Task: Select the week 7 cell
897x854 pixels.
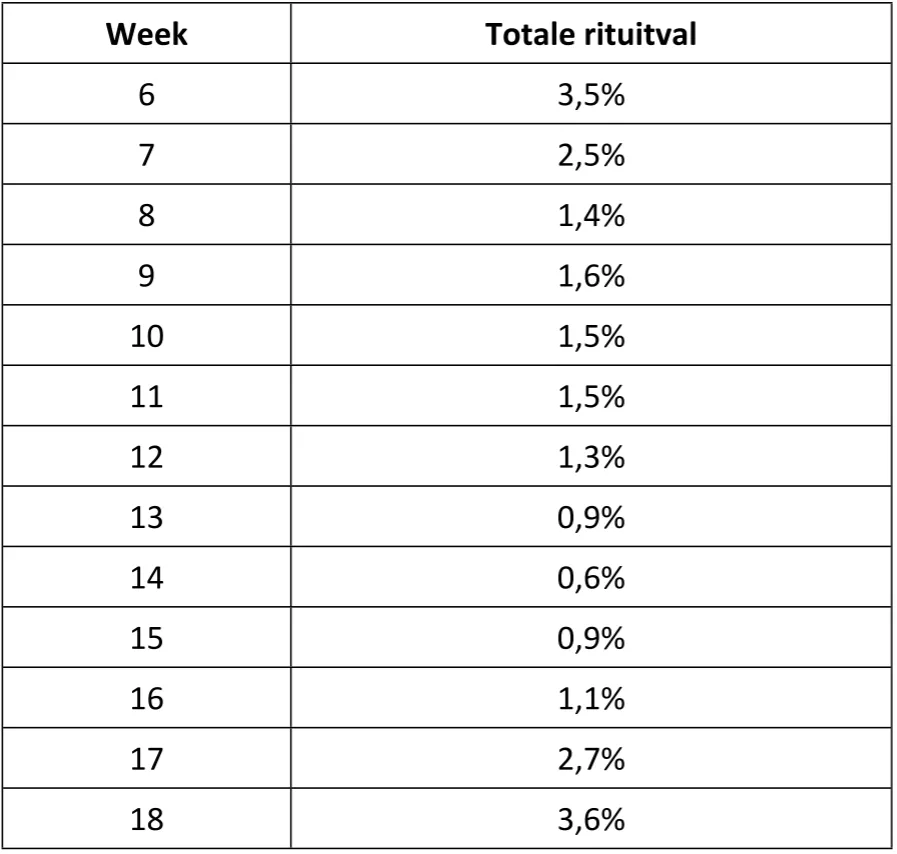Action: pyautogui.click(x=146, y=154)
